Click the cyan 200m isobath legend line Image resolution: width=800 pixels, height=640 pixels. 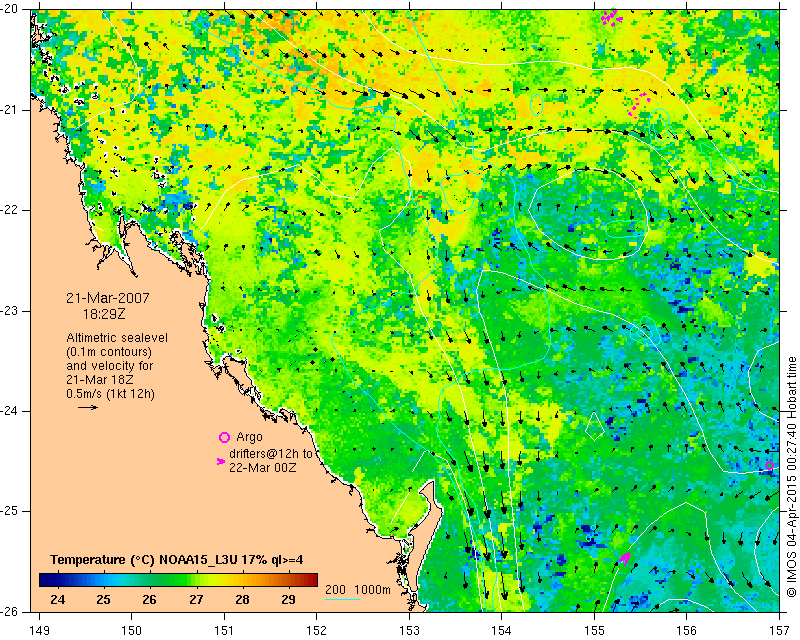click(x=342, y=599)
